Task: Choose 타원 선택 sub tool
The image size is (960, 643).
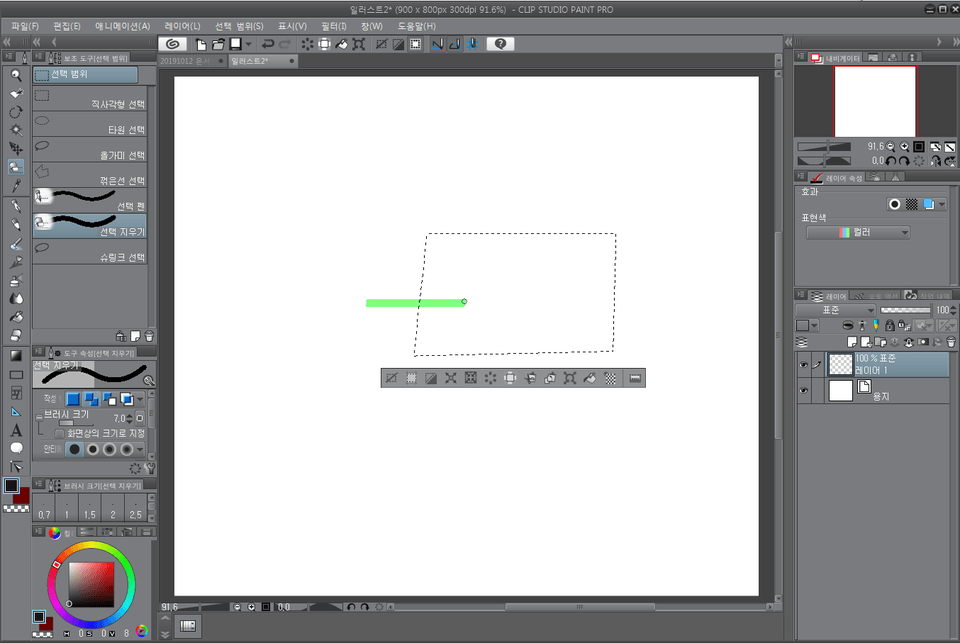Action: pyautogui.click(x=89, y=124)
